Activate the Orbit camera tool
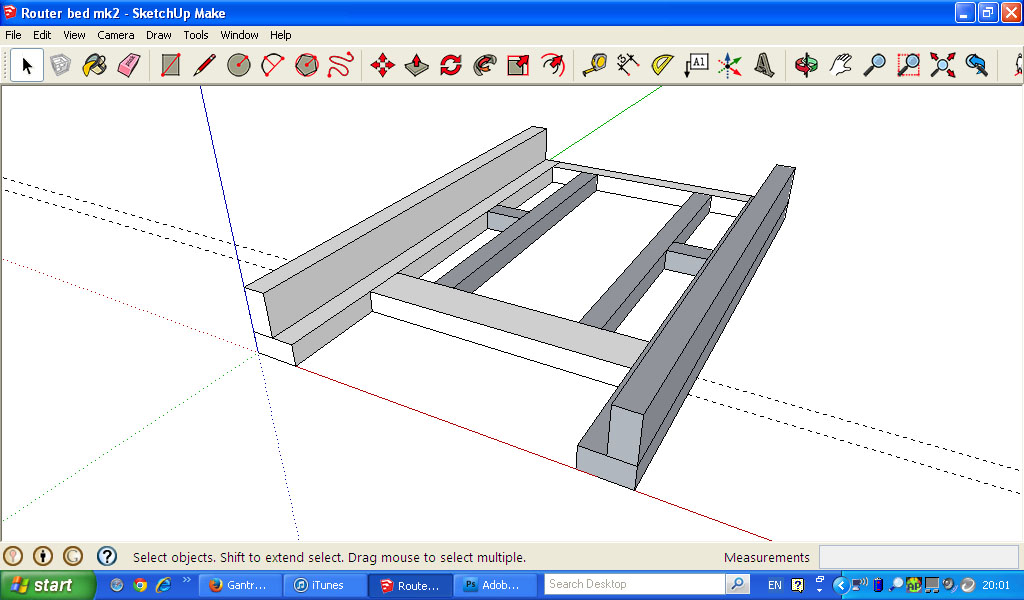This screenshot has height=600, width=1024. [806, 66]
